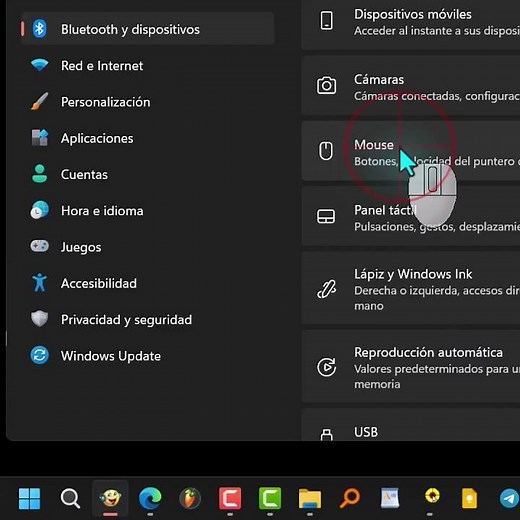520x520 pixels.
Task: Open FL Studio fruit icon on taskbar
Action: pos(190,498)
